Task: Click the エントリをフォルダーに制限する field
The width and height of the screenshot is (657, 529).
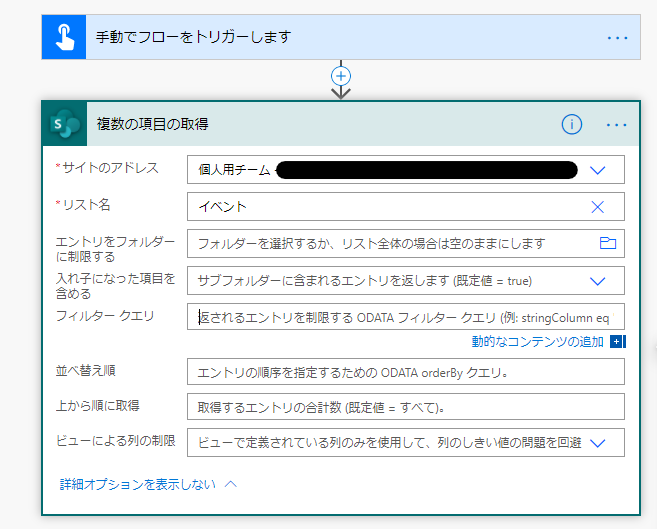Action: [x=406, y=243]
